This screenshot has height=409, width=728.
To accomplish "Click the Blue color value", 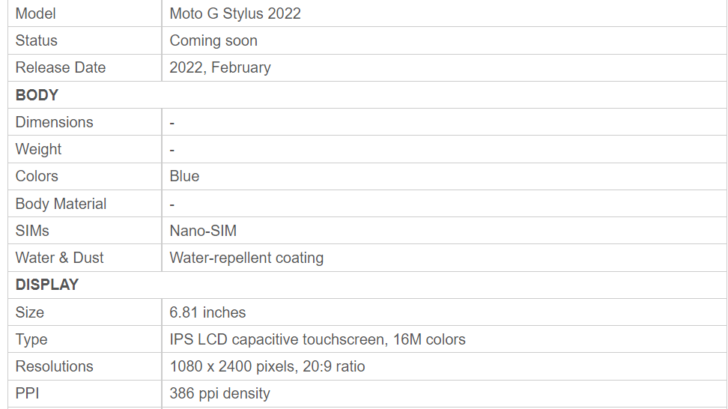I will [184, 176].
